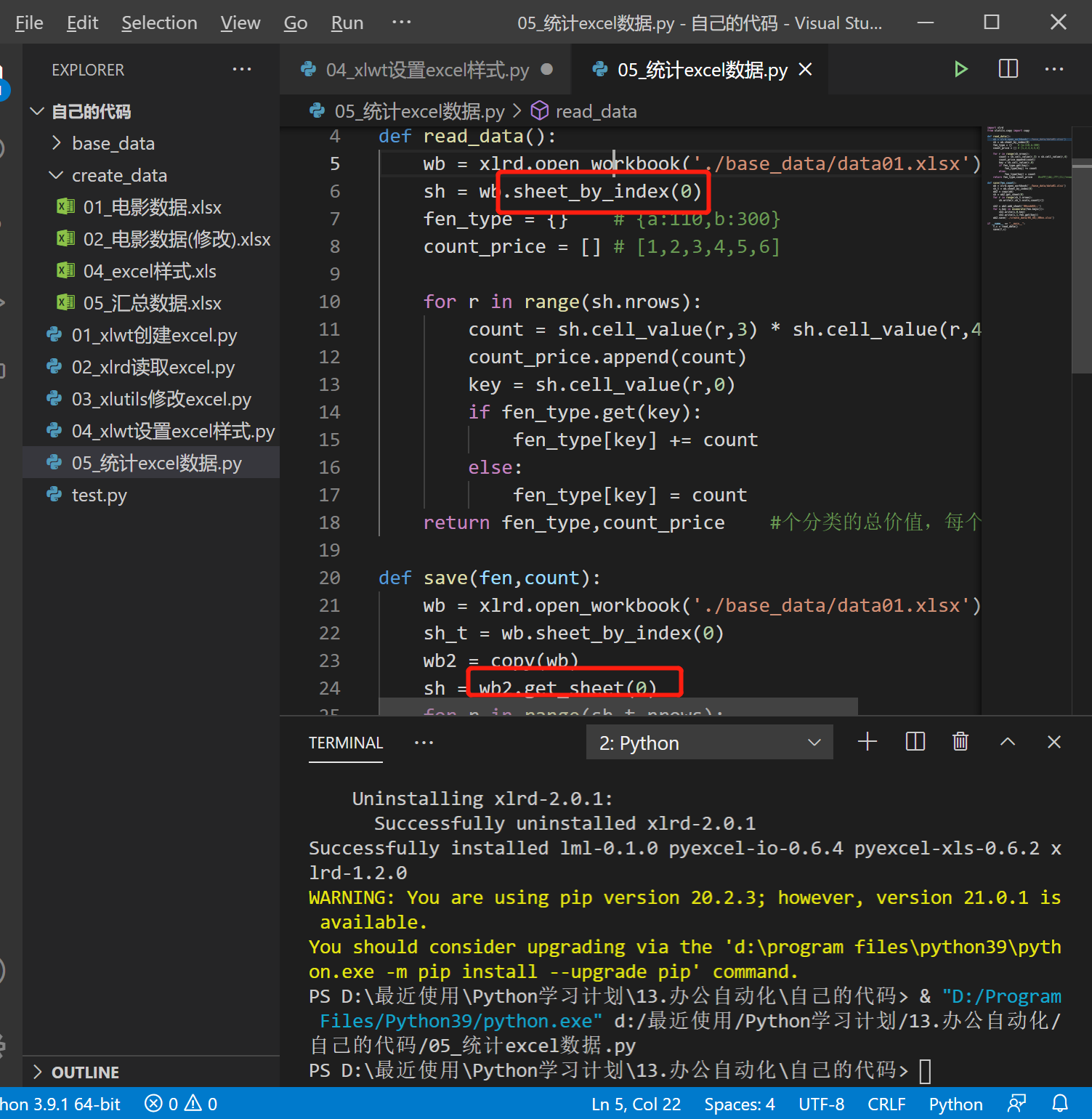This screenshot has height=1119, width=1092.
Task: Open 01_电影数据.xlsx file
Action: [x=152, y=207]
